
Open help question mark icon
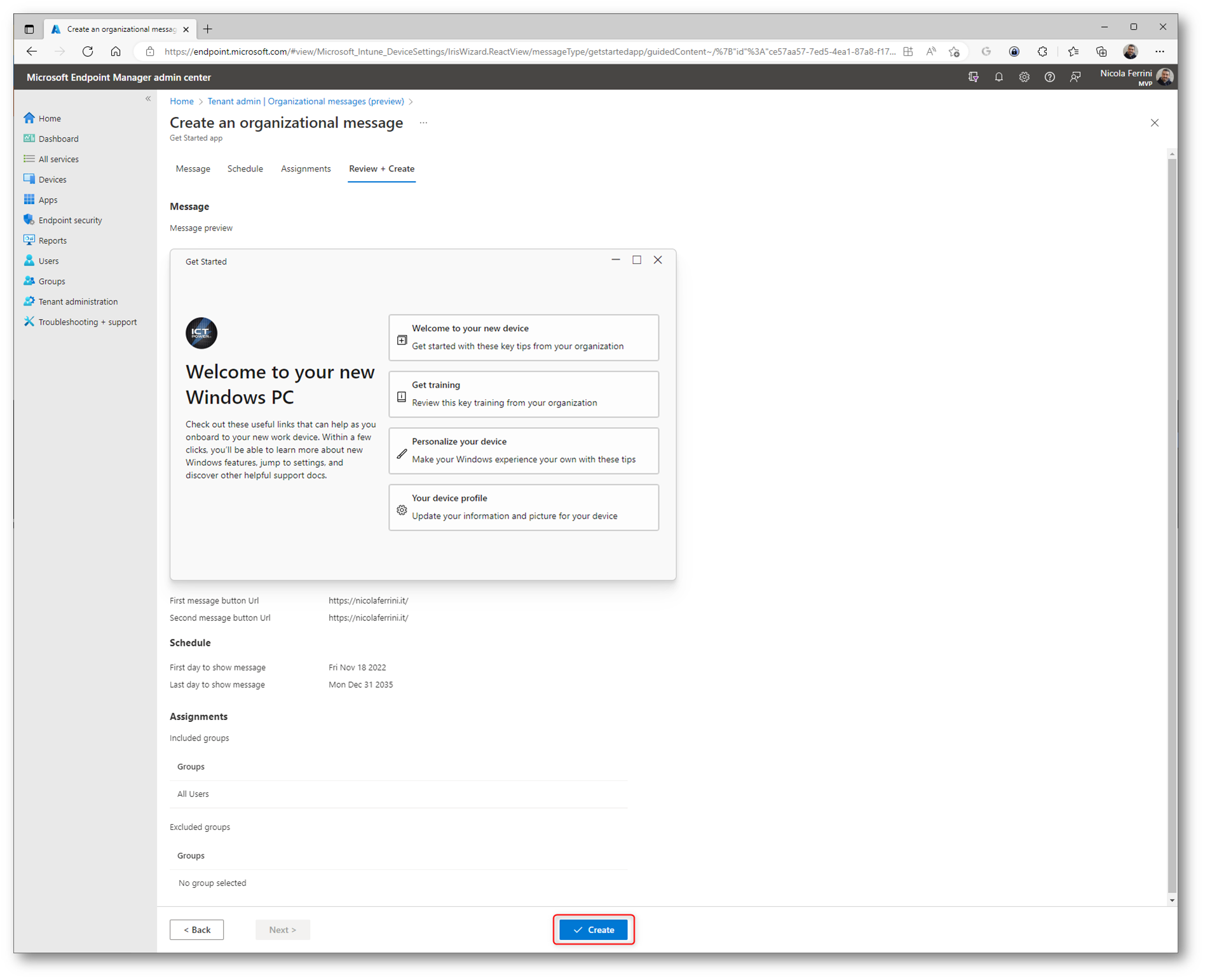[x=1049, y=77]
